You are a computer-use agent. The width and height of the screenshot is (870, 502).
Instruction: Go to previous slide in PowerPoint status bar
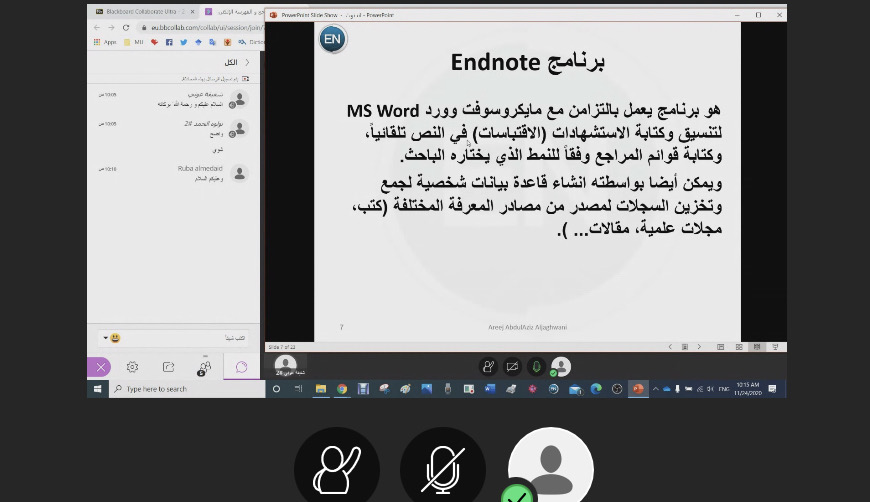[670, 347]
